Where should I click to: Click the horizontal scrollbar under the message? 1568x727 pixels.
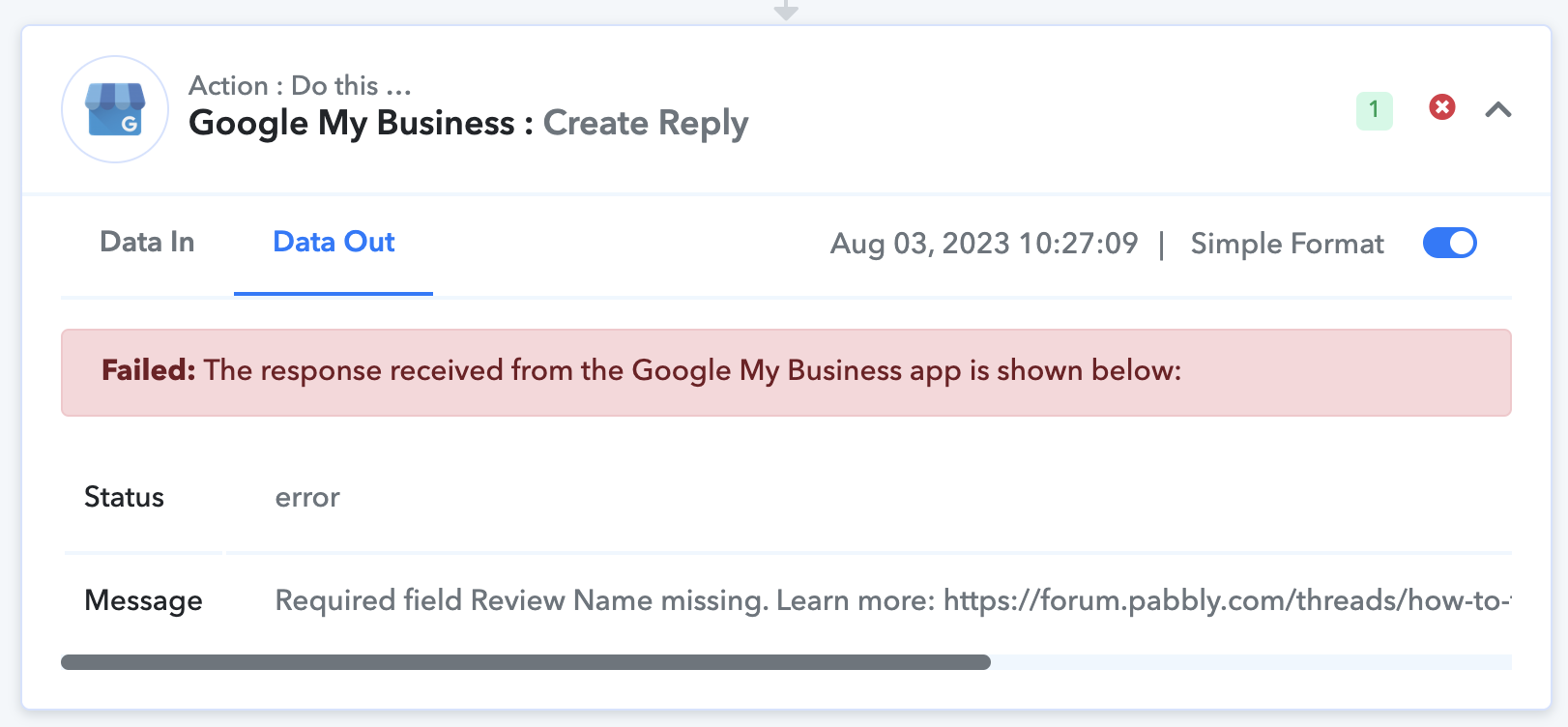tap(526, 662)
